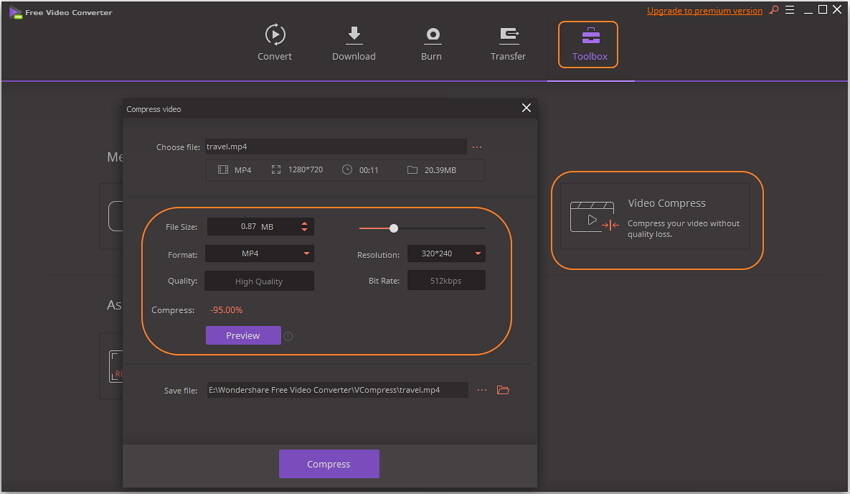
Task: Click the -95.00% compress value
Action: click(x=226, y=310)
